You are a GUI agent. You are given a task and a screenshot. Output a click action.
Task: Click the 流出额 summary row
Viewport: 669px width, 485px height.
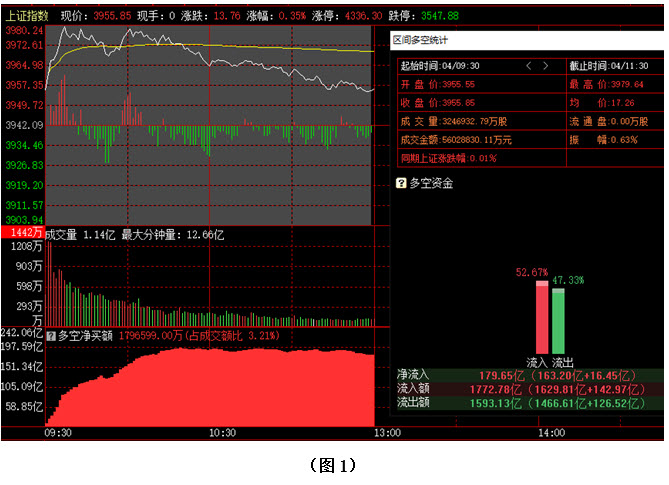point(529,403)
